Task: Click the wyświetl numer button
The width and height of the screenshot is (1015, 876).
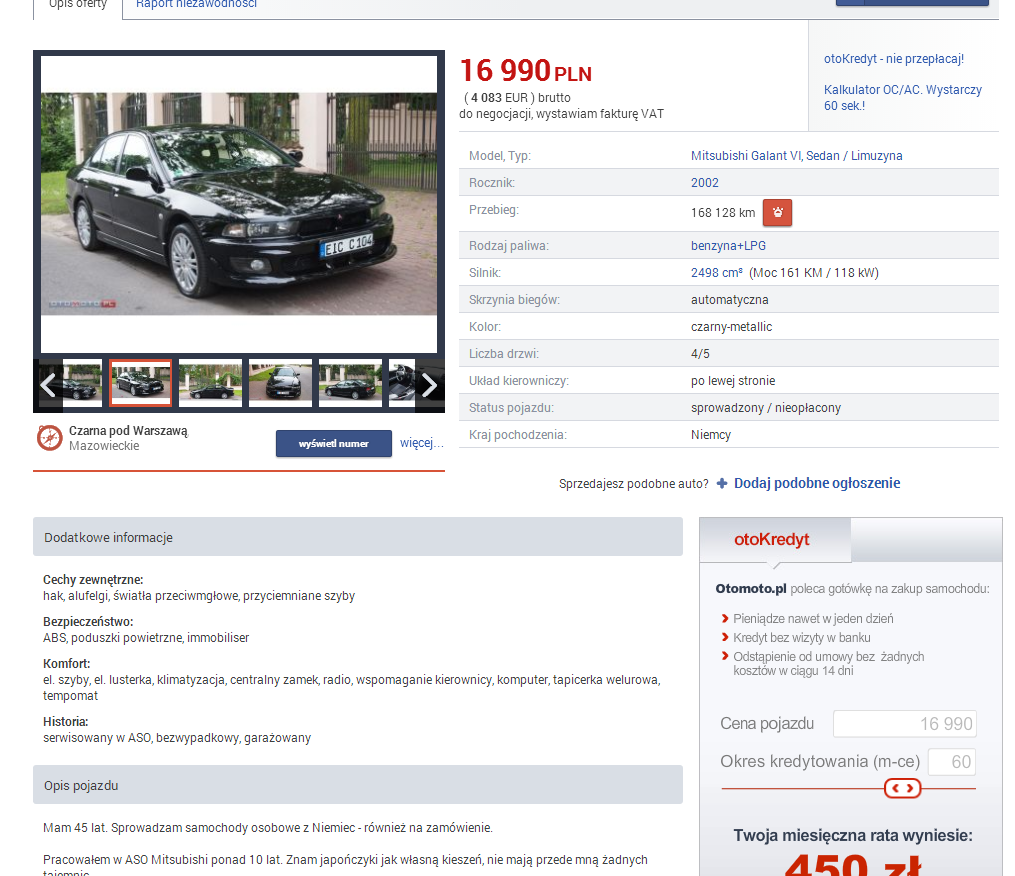Action: tap(333, 444)
